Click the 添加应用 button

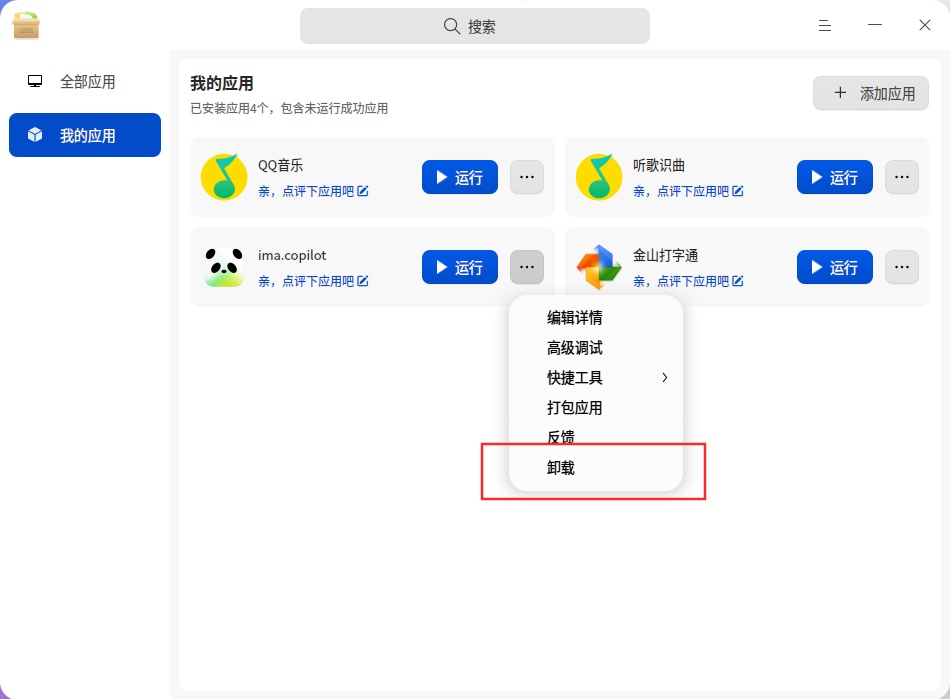871,93
